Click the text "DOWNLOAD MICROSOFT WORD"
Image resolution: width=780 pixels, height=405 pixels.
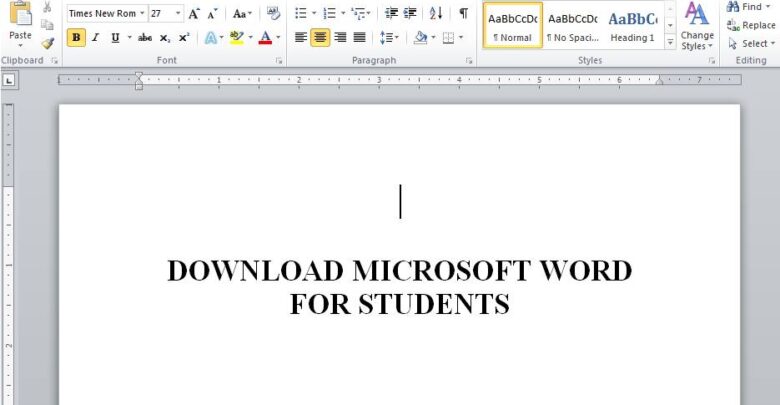tap(399, 271)
